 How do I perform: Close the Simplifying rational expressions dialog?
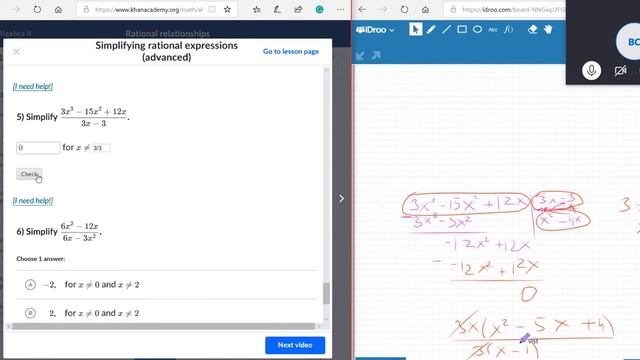tap(16, 51)
